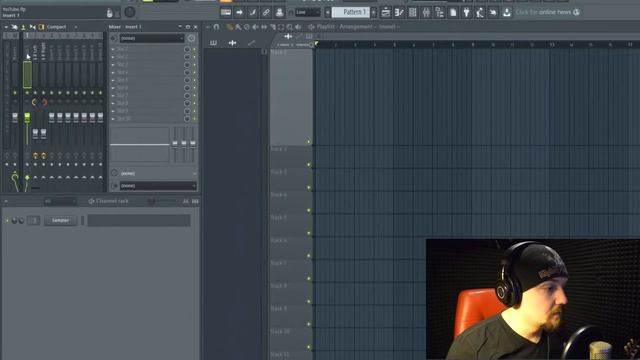Expand Slot 5 arrow in mixer
640x360 pixels.
click(x=113, y=80)
